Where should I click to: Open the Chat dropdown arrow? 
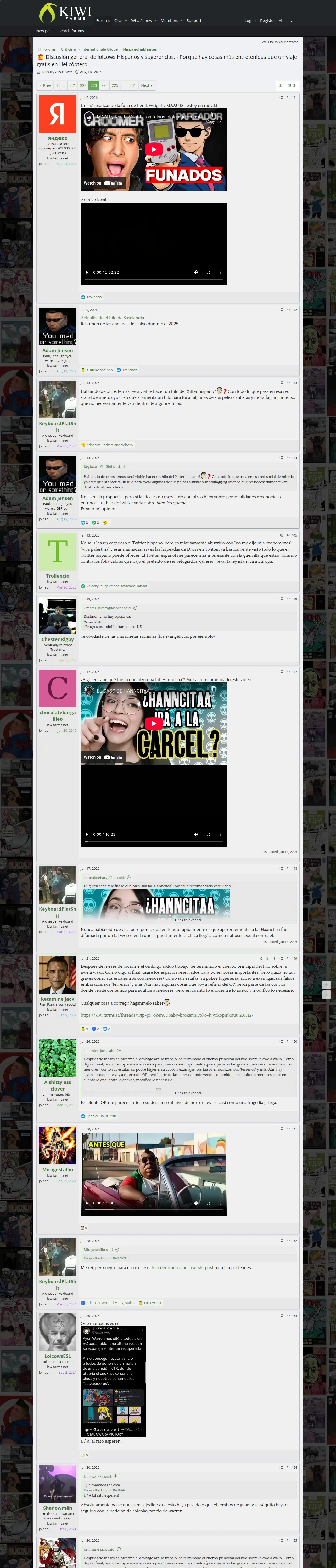coord(126,21)
